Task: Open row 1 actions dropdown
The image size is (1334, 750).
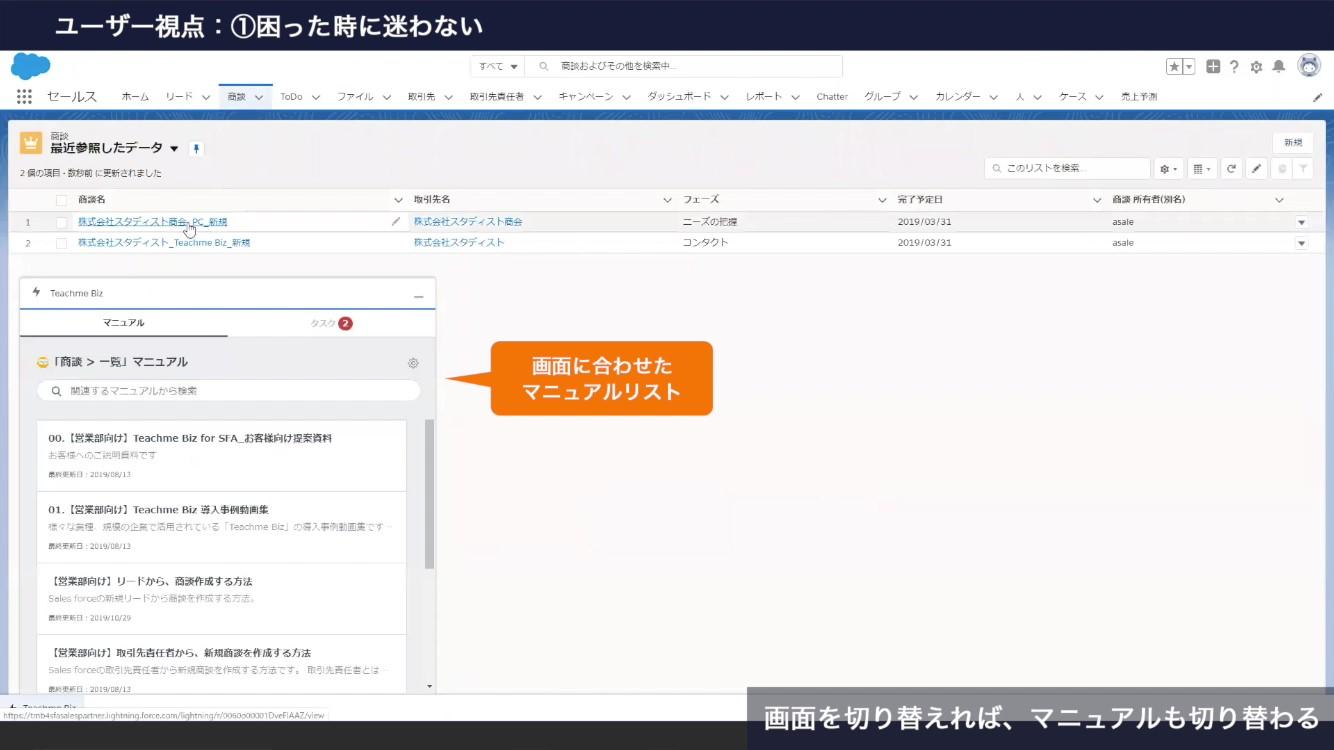Action: click(1302, 222)
